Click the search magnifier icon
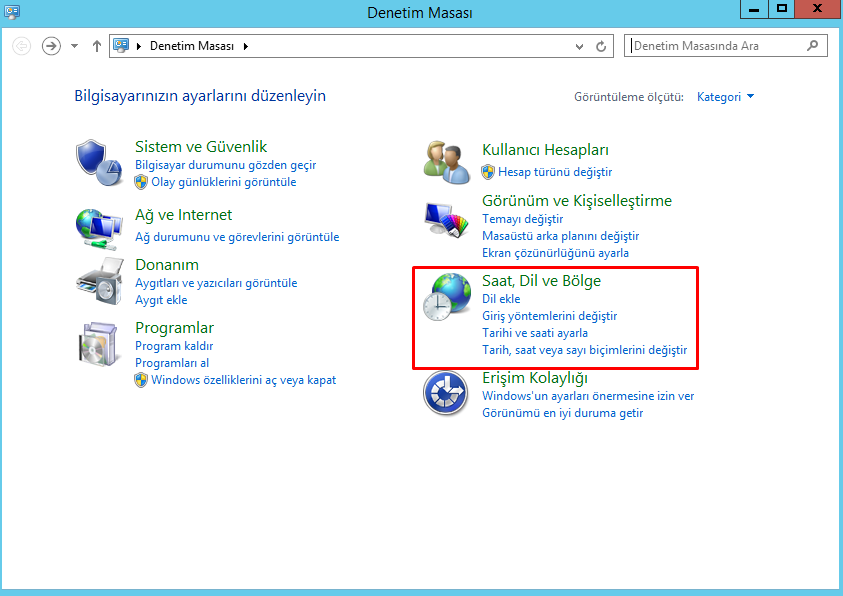This screenshot has height=596, width=843. pyautogui.click(x=812, y=46)
